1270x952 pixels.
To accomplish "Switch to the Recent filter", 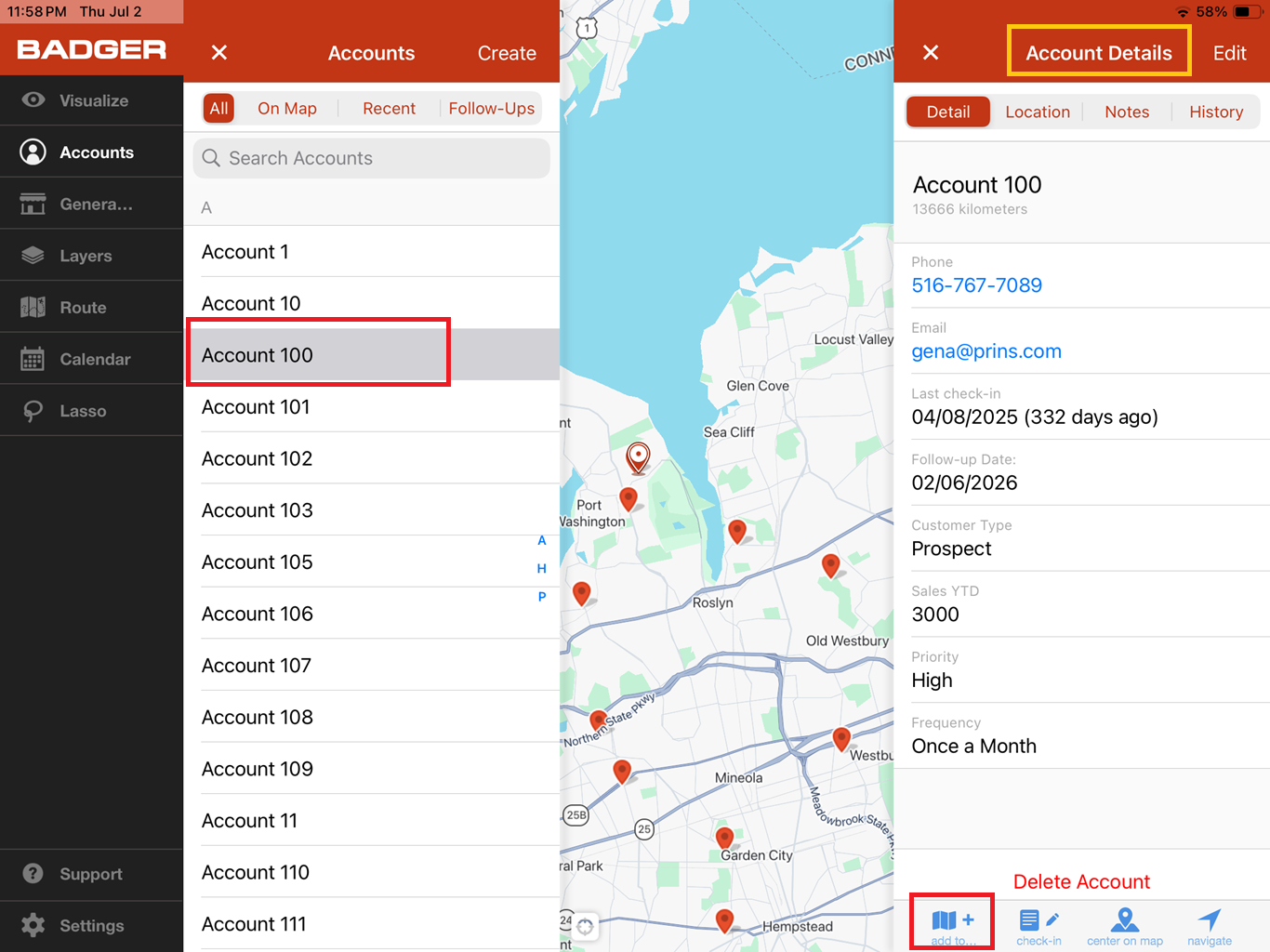I will [389, 108].
